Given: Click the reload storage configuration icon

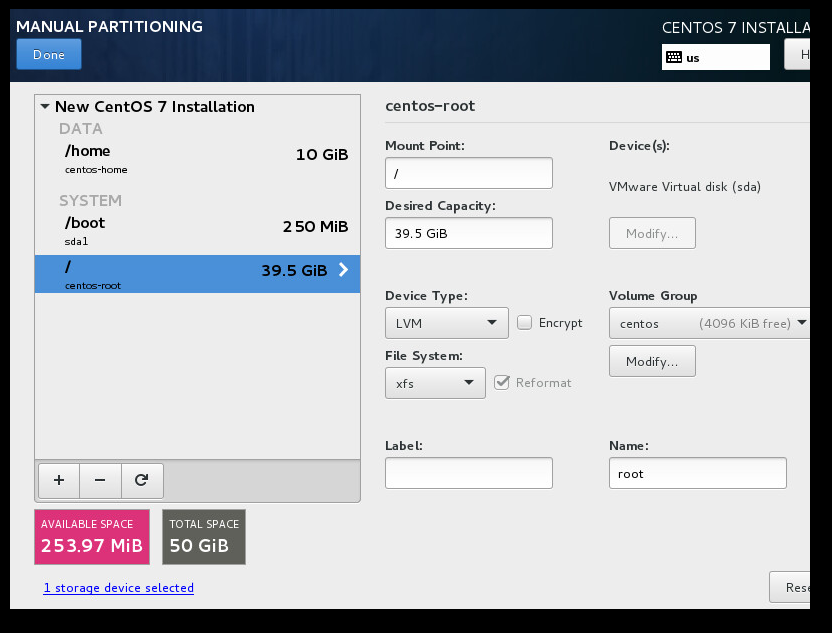Looking at the screenshot, I should pos(142,481).
